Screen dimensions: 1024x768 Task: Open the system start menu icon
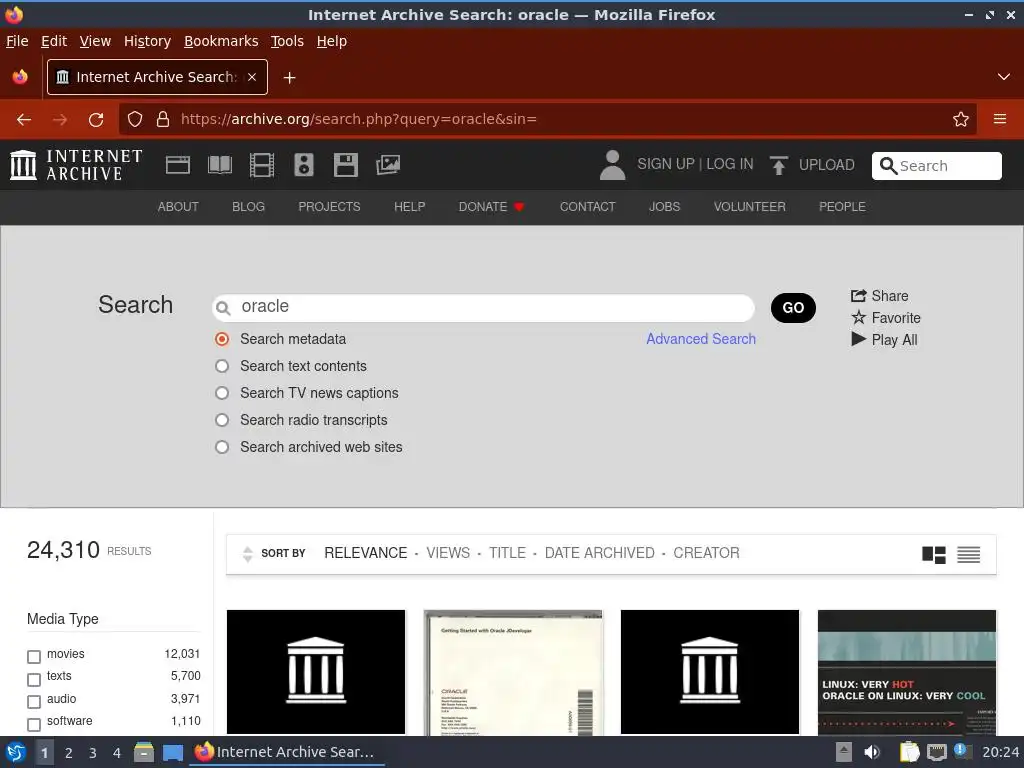pos(16,752)
